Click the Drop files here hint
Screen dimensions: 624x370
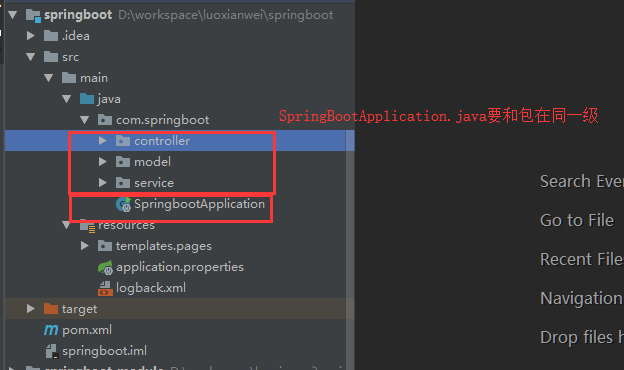582,337
